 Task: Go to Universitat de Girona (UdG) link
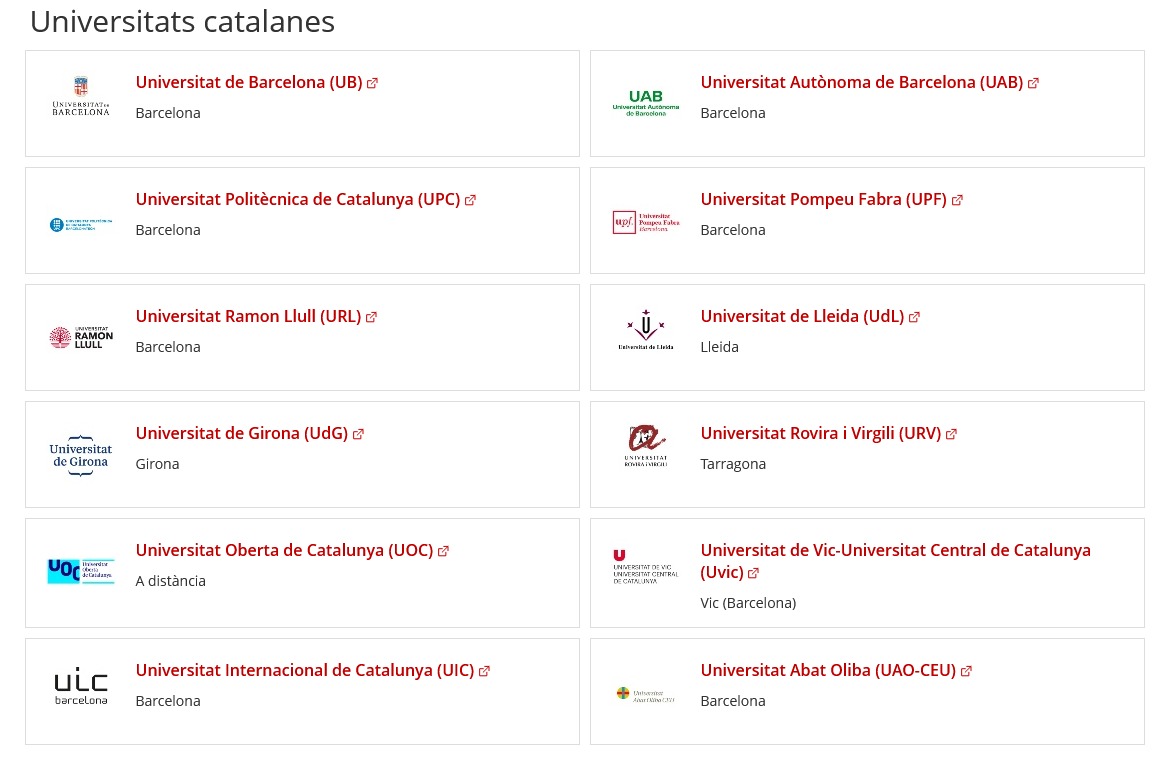pos(241,433)
